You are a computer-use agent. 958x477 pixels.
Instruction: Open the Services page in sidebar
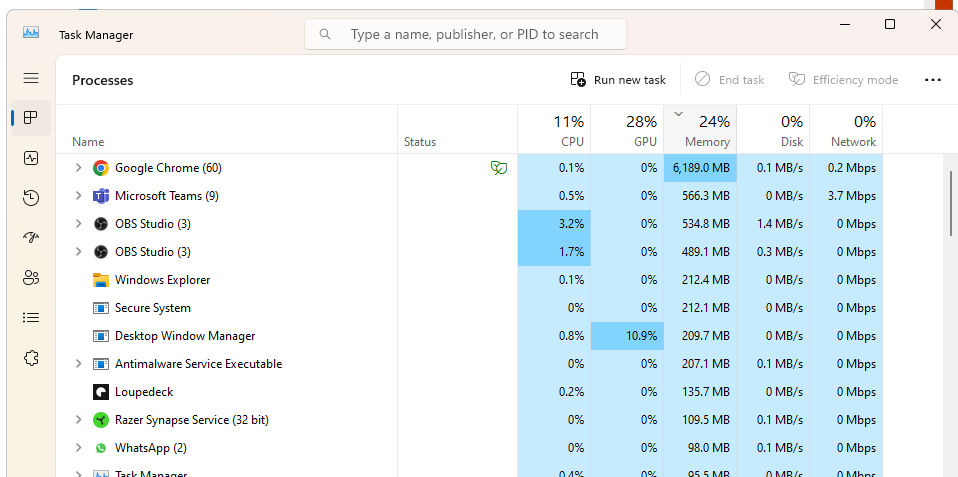coord(31,358)
